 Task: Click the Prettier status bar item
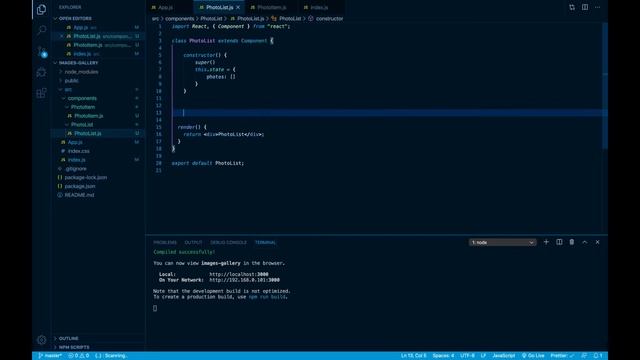click(562, 356)
